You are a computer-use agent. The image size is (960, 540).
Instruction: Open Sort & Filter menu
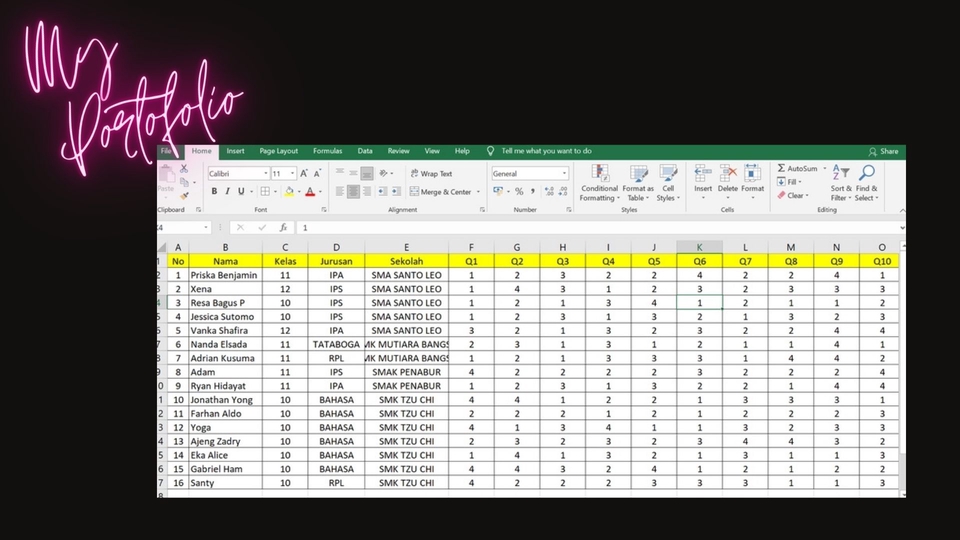click(841, 183)
